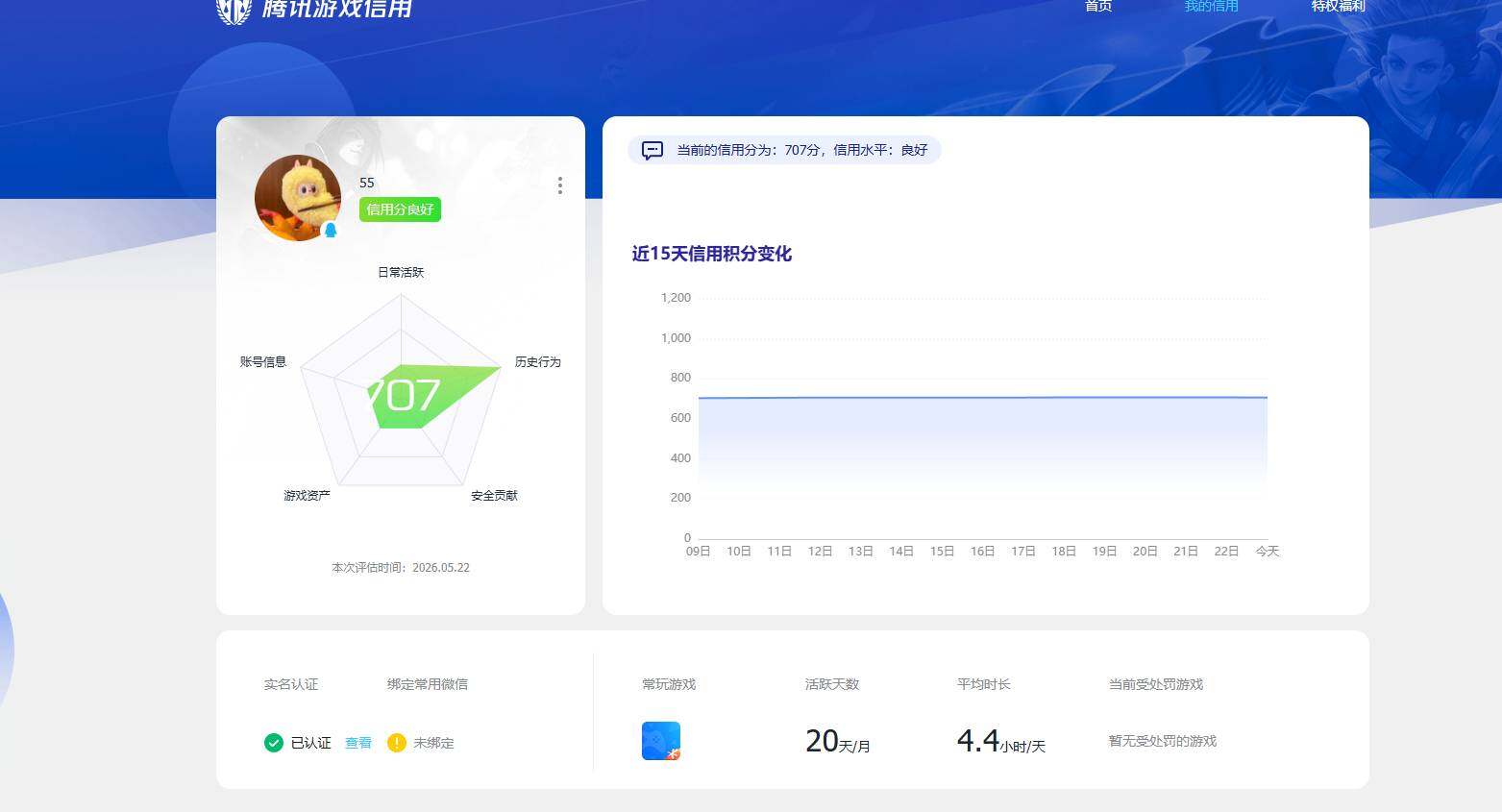1502x812 pixels.
Task: Click the 707 score in radar chart
Action: click(x=403, y=395)
